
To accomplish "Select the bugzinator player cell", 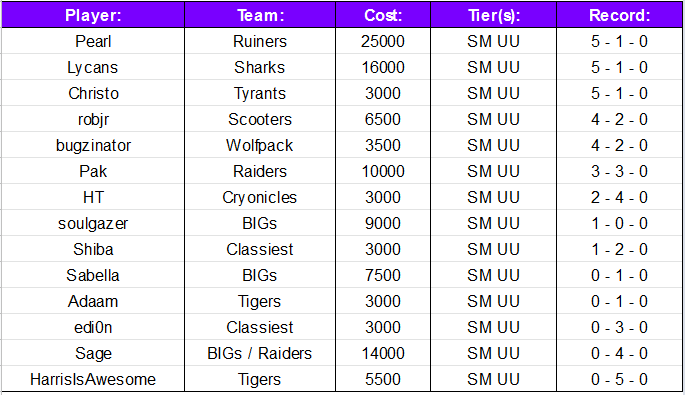I will coord(93,145).
